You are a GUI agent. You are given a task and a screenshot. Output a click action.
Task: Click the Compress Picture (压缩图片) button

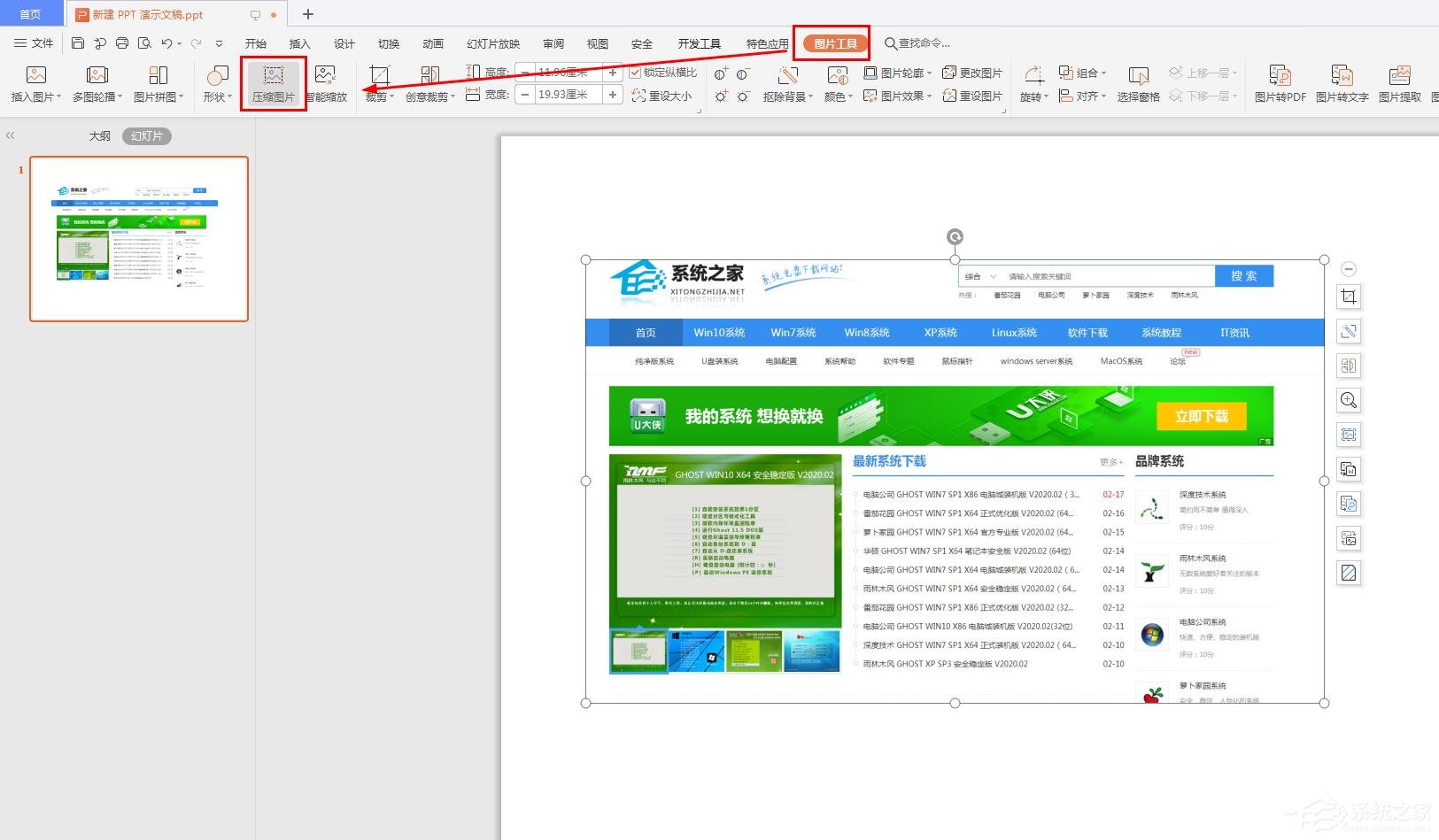274,84
